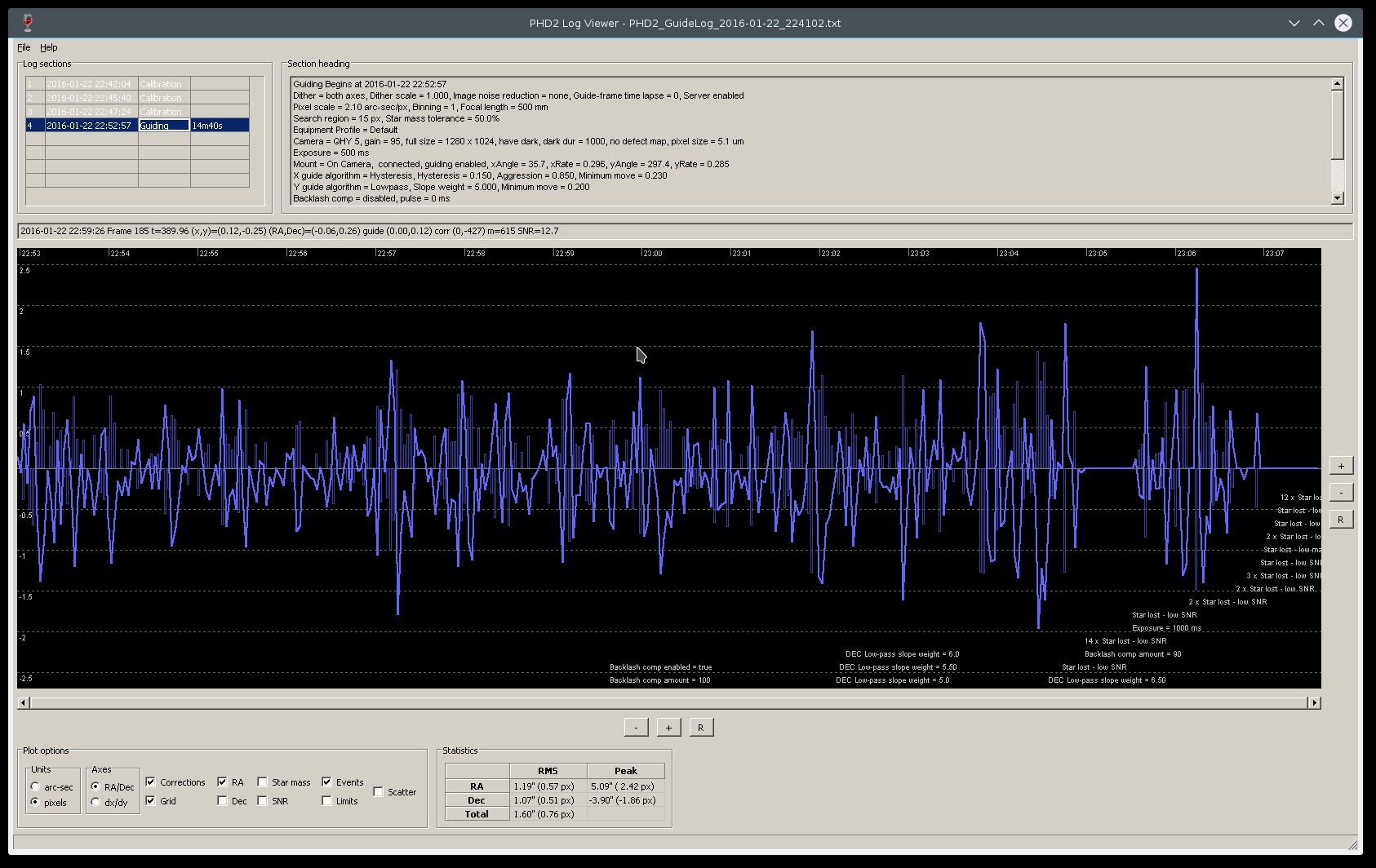Close the PHD2 Log Viewer window
Screen dimensions: 1376x868
[x=1343, y=23]
